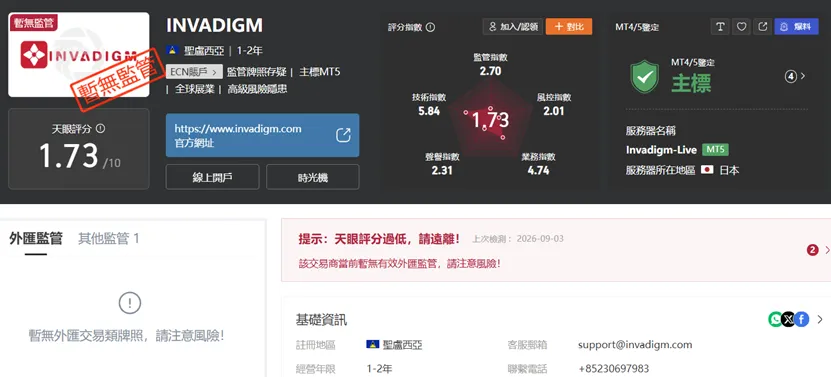This screenshot has width=831, height=377.
Task: Click the info icon beside 評分指數
Action: pyautogui.click(x=430, y=27)
